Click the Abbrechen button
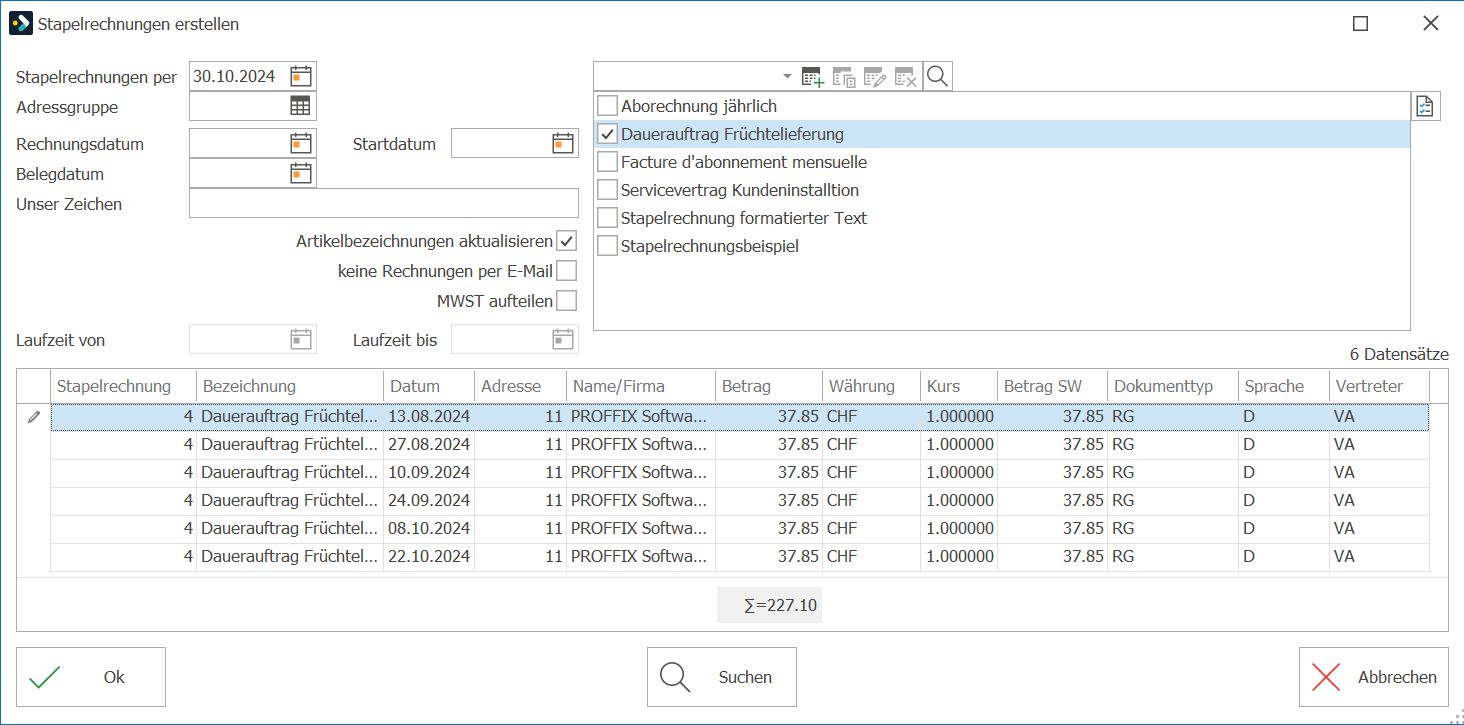This screenshot has width=1464, height=725. 1374,677
